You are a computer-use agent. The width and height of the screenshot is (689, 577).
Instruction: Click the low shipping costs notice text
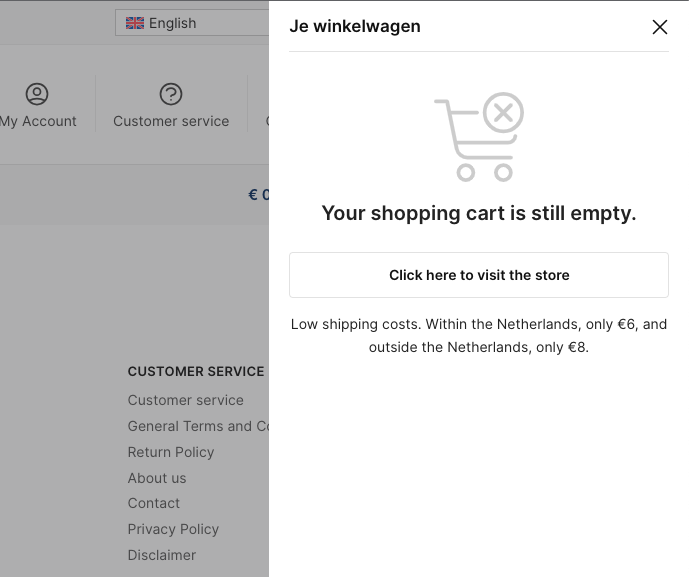pos(479,336)
